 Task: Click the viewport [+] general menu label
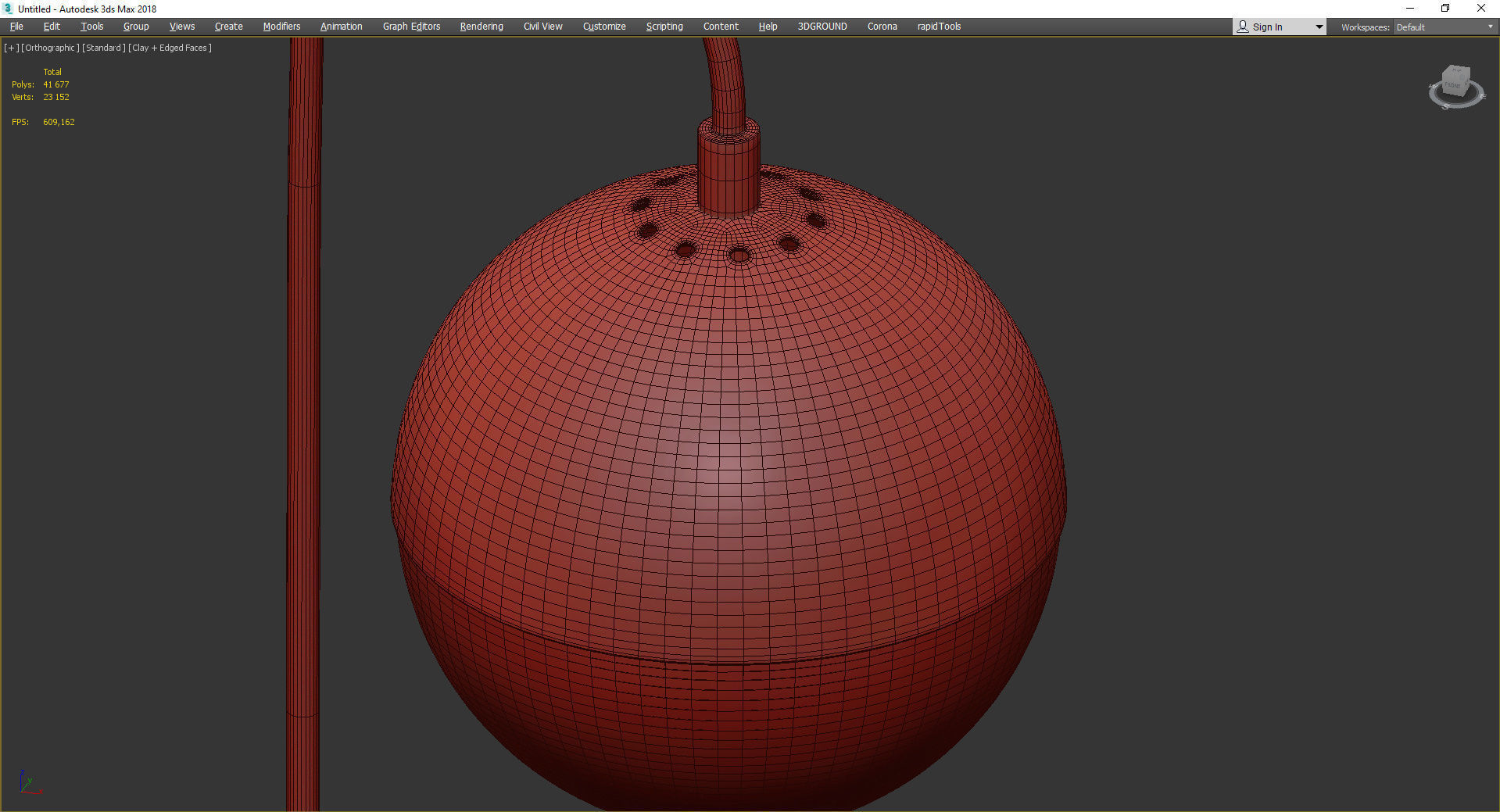pos(12,48)
